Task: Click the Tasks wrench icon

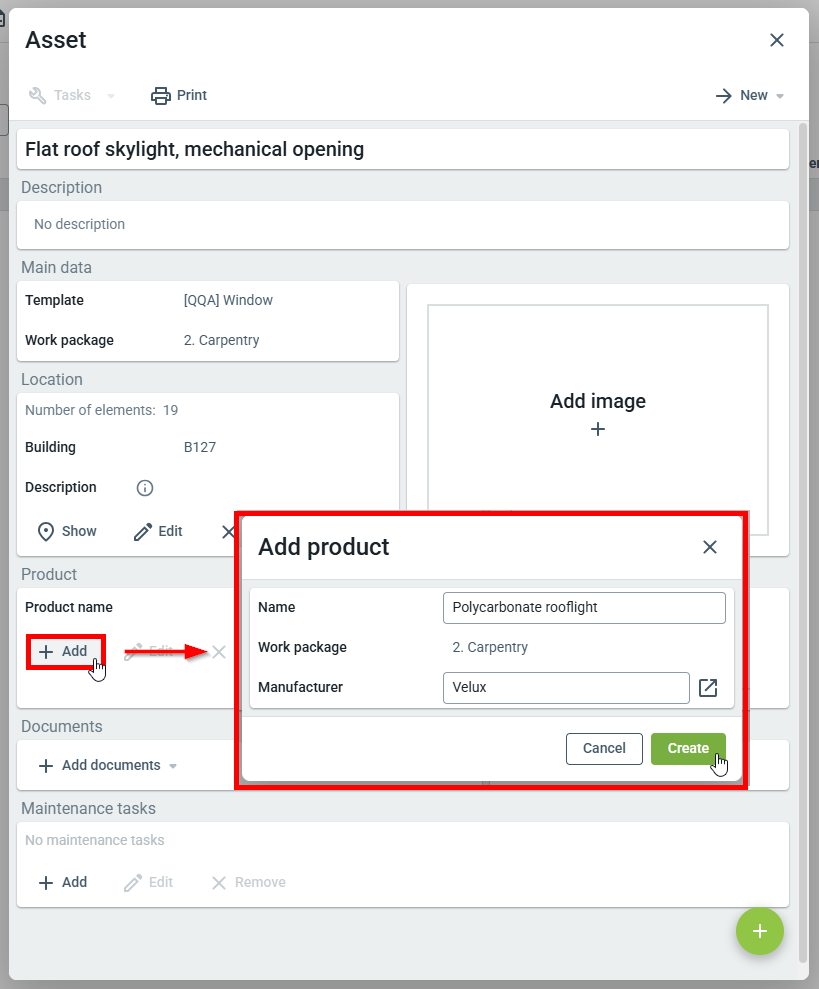Action: 38,96
